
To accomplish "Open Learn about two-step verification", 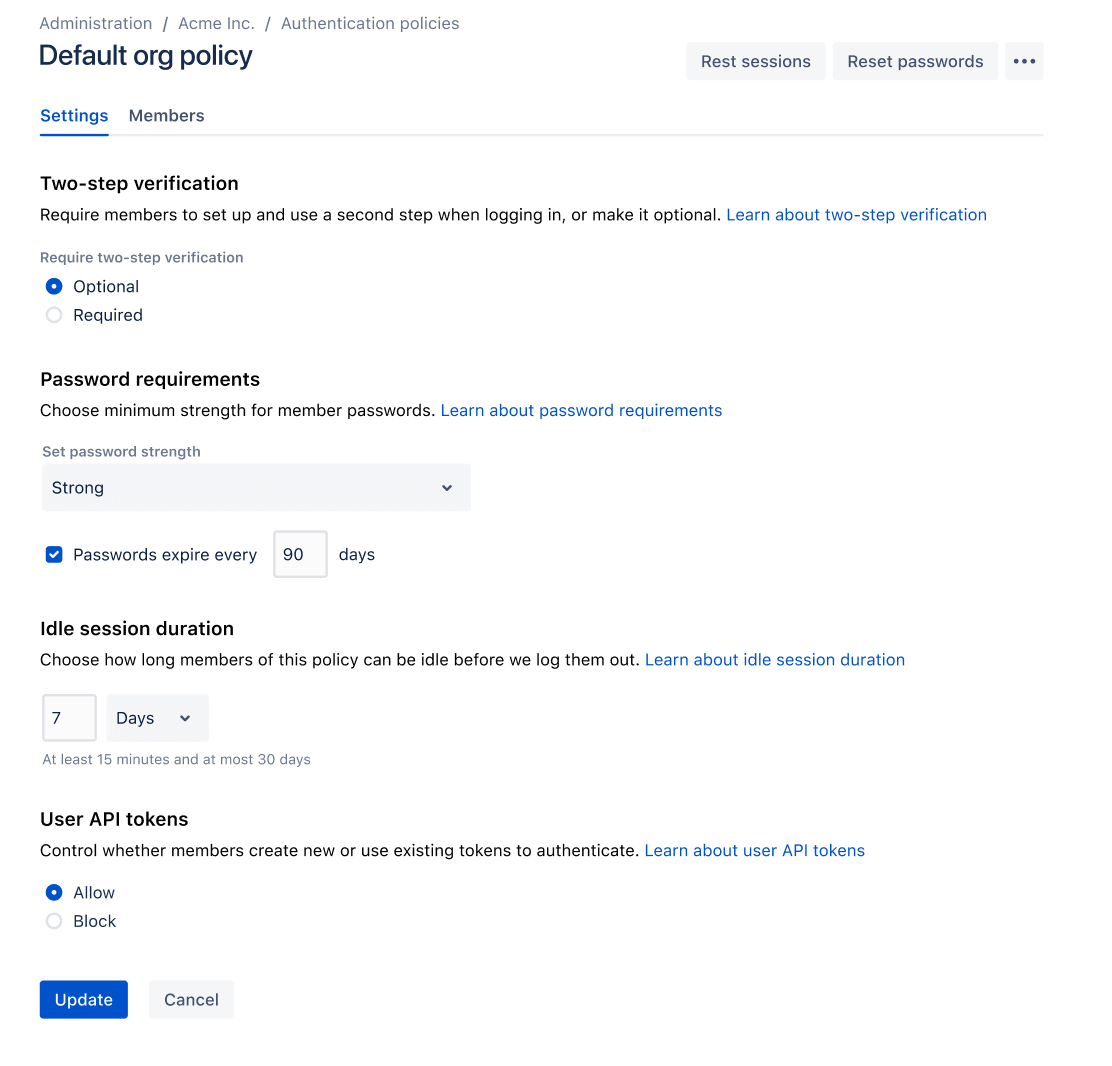I will [x=856, y=214].
